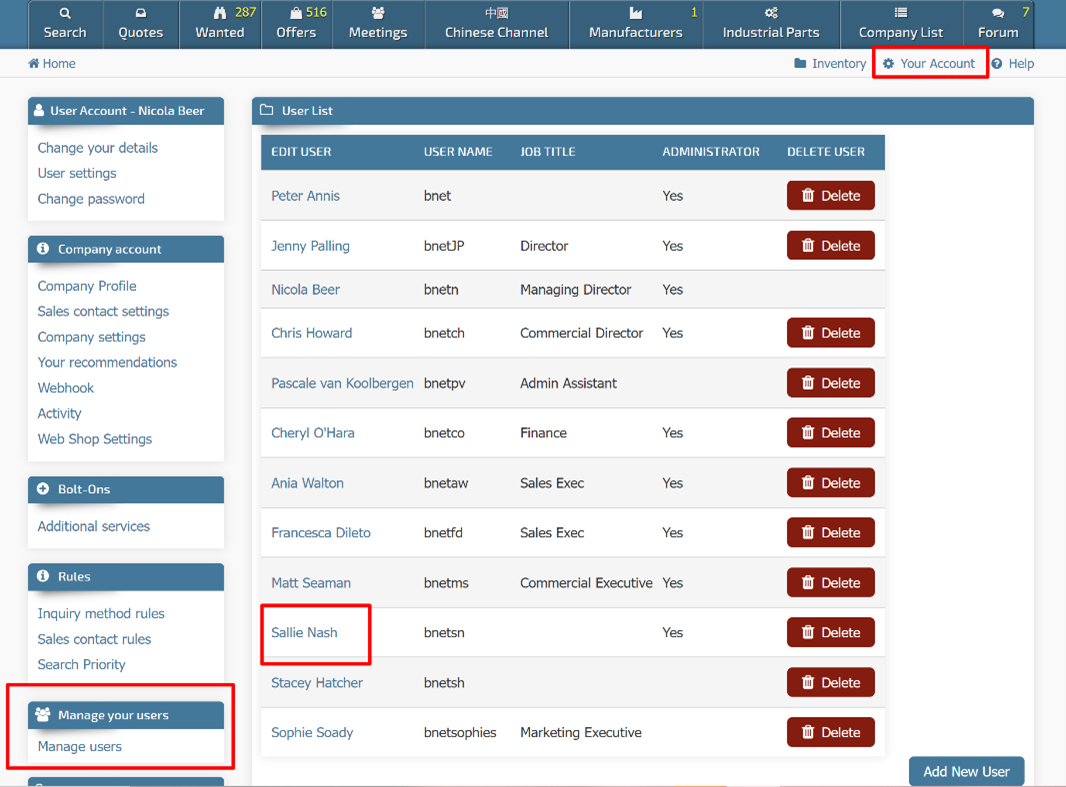Open Company Profile
The height and width of the screenshot is (787, 1066).
coord(87,286)
